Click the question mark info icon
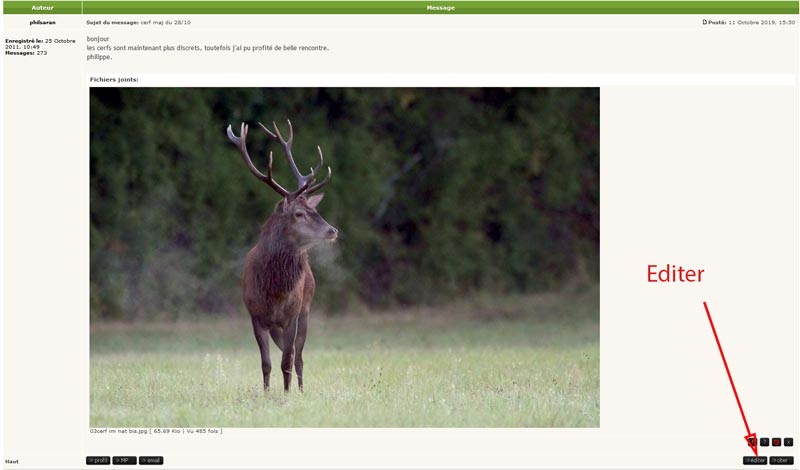 (x=764, y=442)
